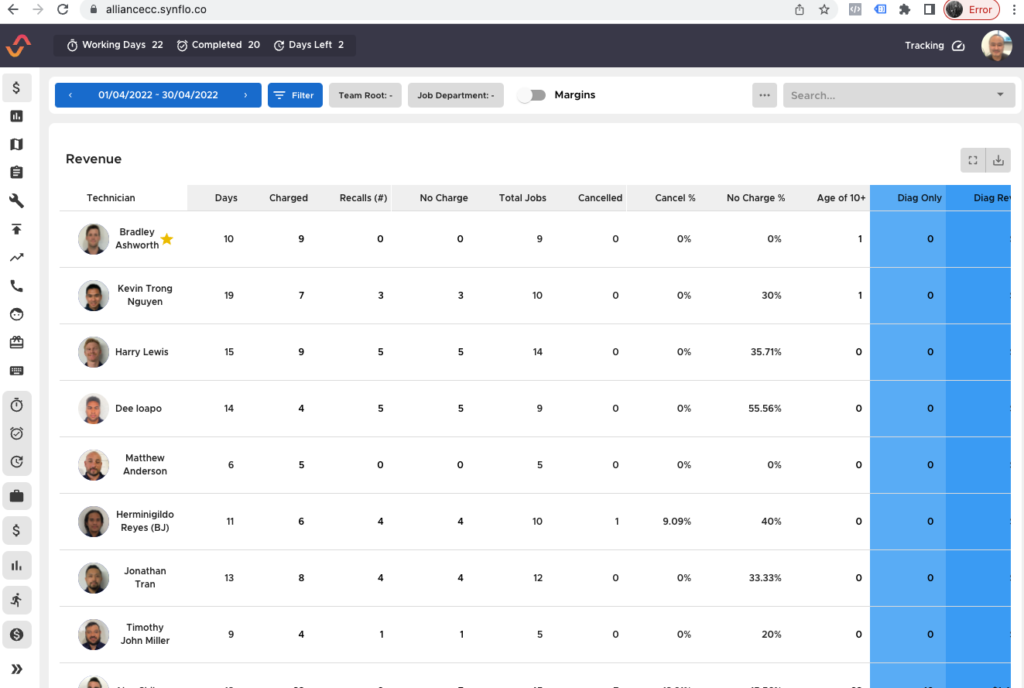Sort by the Charged column header
Screen dimensions: 1024x688
click(x=288, y=198)
